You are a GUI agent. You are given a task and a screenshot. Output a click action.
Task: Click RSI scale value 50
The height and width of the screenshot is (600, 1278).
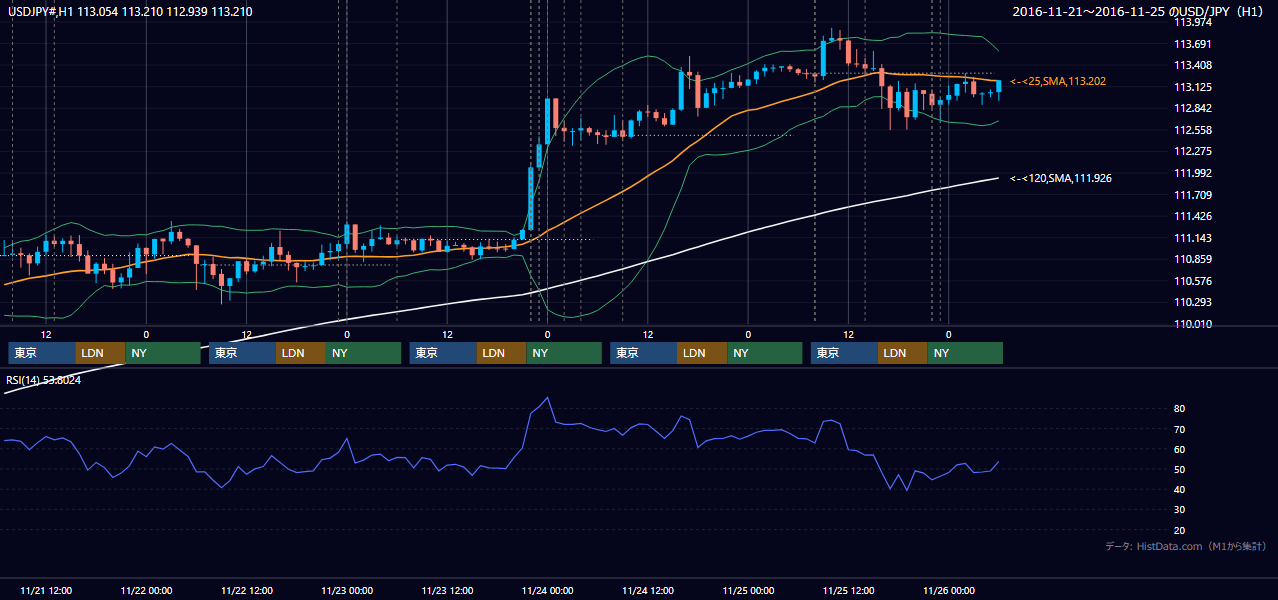point(1180,469)
